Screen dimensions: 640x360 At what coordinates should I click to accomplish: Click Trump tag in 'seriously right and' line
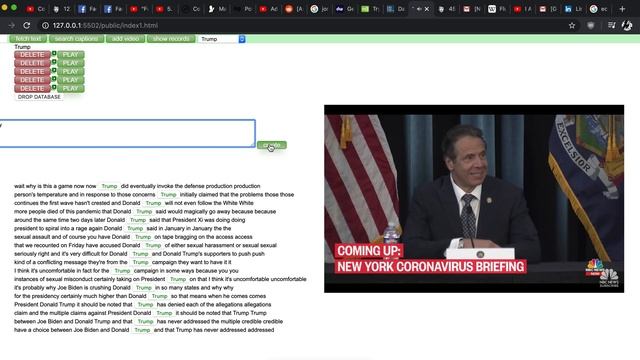point(140,254)
